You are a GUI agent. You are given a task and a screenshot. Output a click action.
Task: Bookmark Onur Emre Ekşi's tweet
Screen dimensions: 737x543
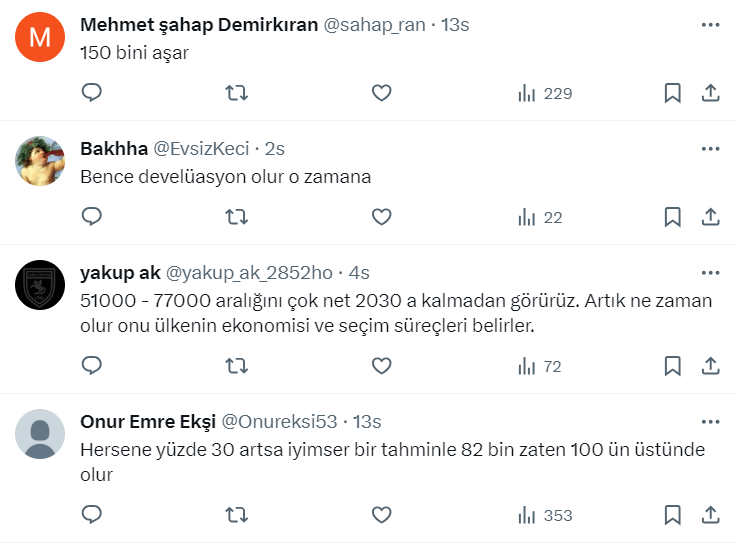(x=673, y=515)
